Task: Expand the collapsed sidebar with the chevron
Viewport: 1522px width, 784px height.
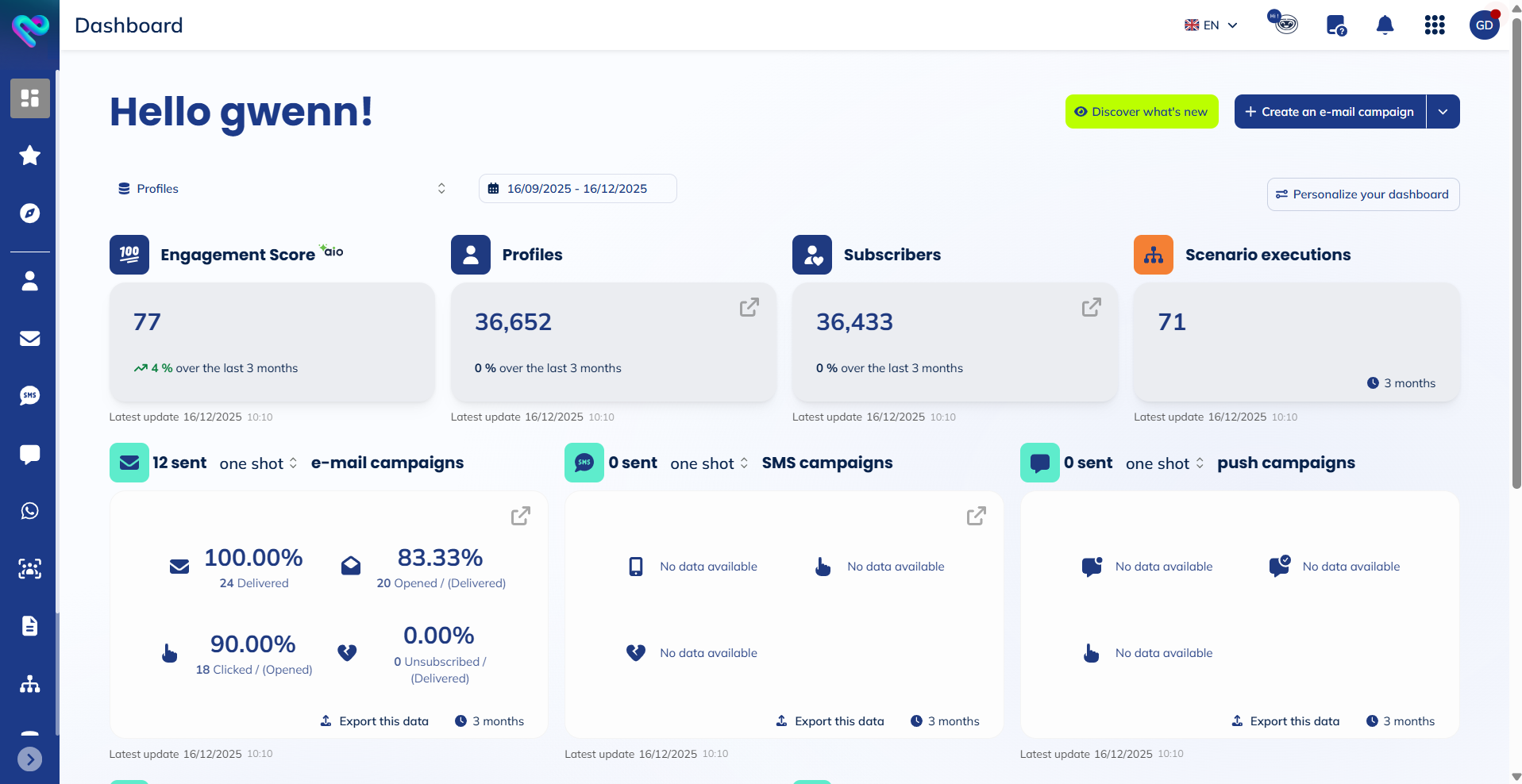Action: pos(29,759)
